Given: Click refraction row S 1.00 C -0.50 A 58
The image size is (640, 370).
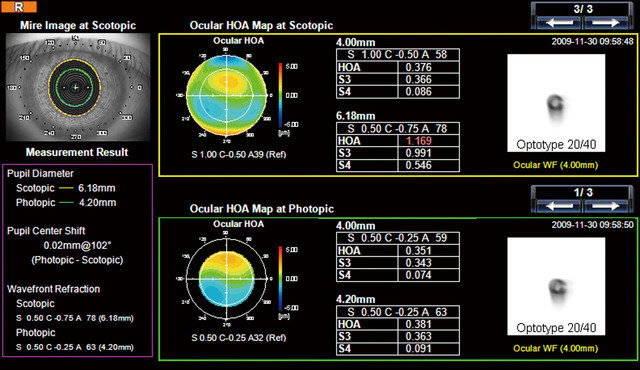Looking at the screenshot, I should pyautogui.click(x=398, y=55).
